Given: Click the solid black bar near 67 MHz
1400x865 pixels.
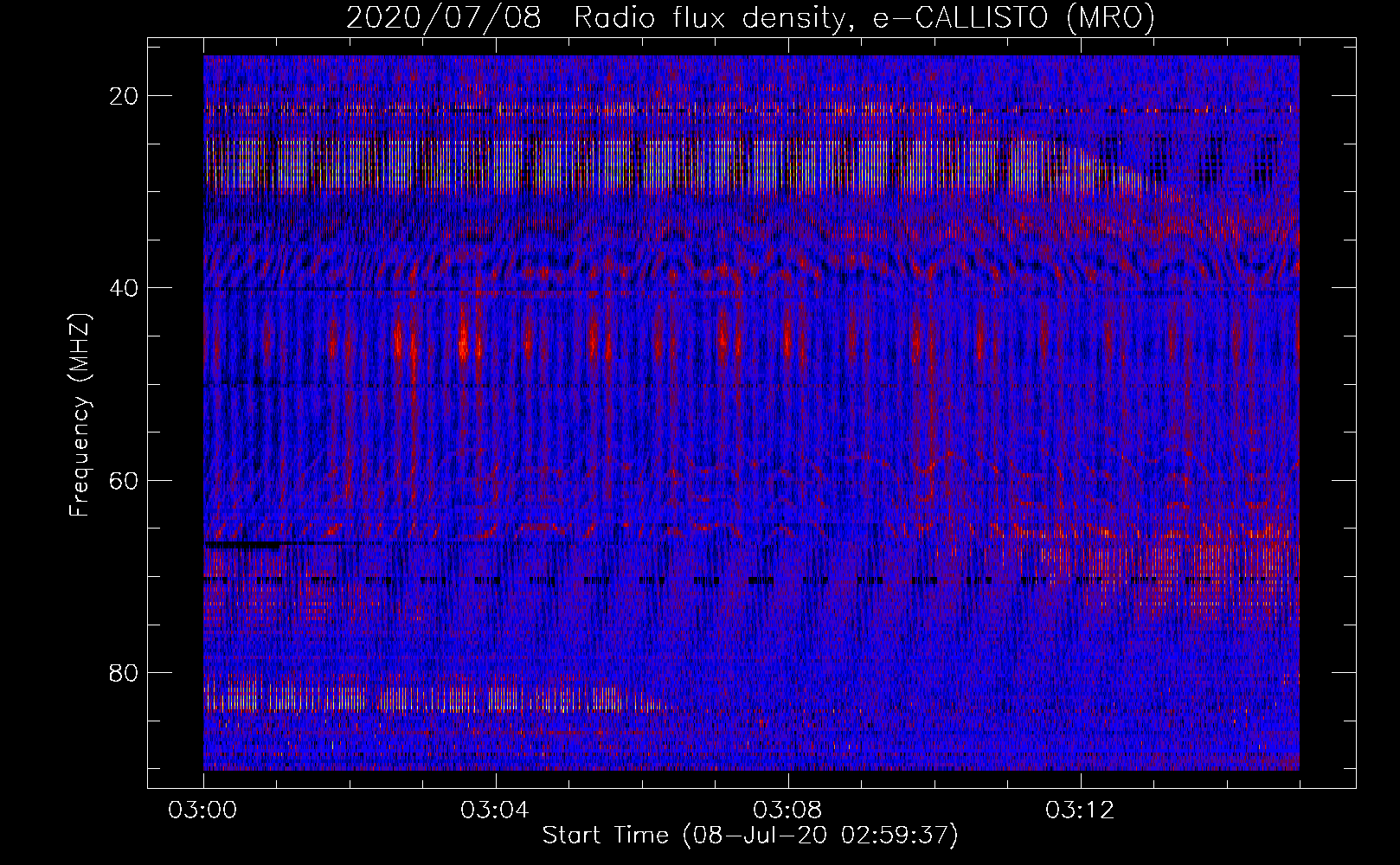Looking at the screenshot, I should point(242,546).
